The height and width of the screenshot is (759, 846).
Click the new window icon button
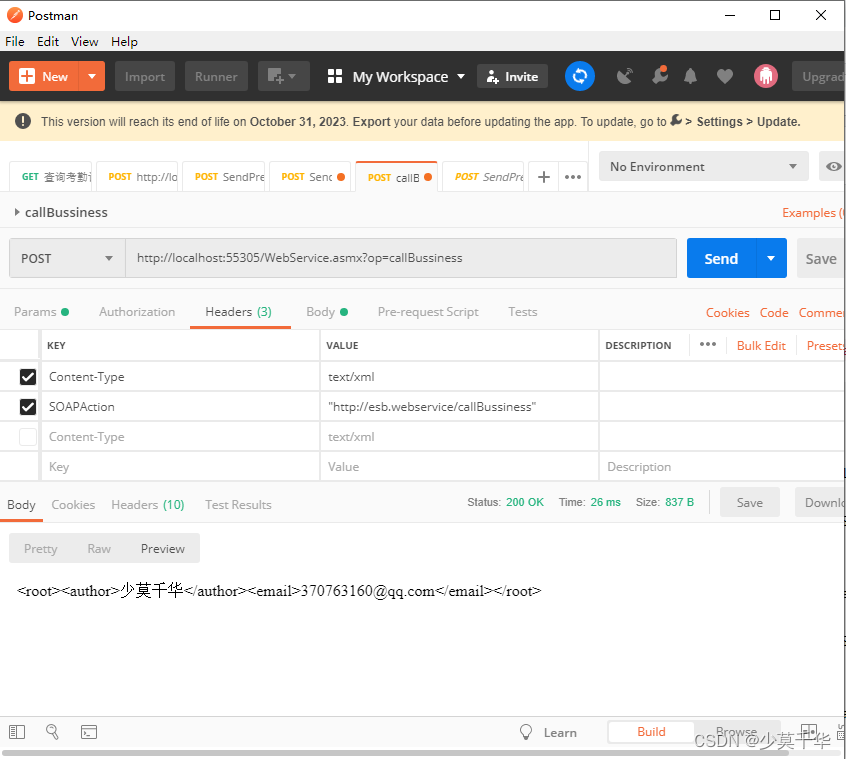284,76
